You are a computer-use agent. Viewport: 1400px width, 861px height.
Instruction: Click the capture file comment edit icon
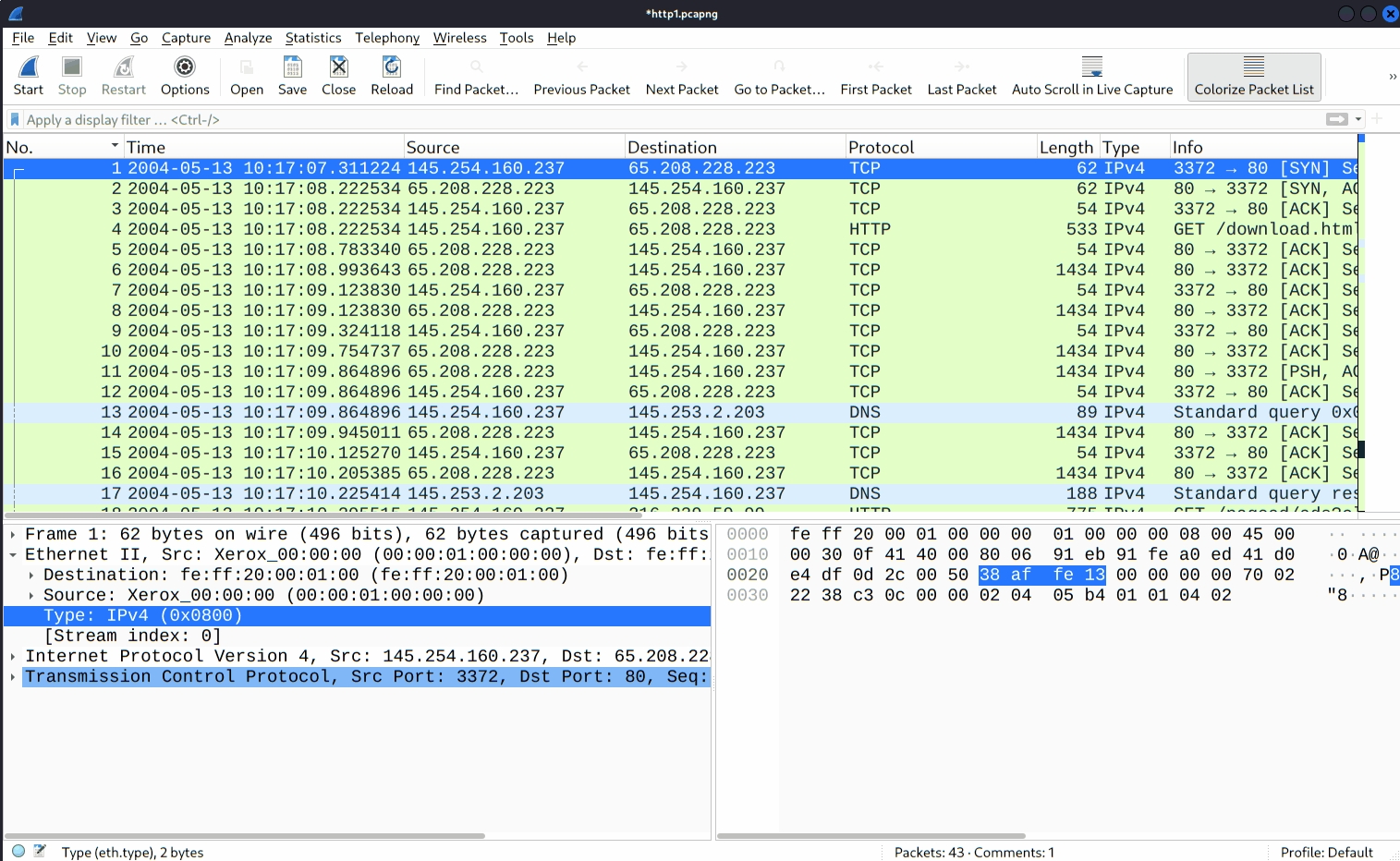tap(40, 851)
